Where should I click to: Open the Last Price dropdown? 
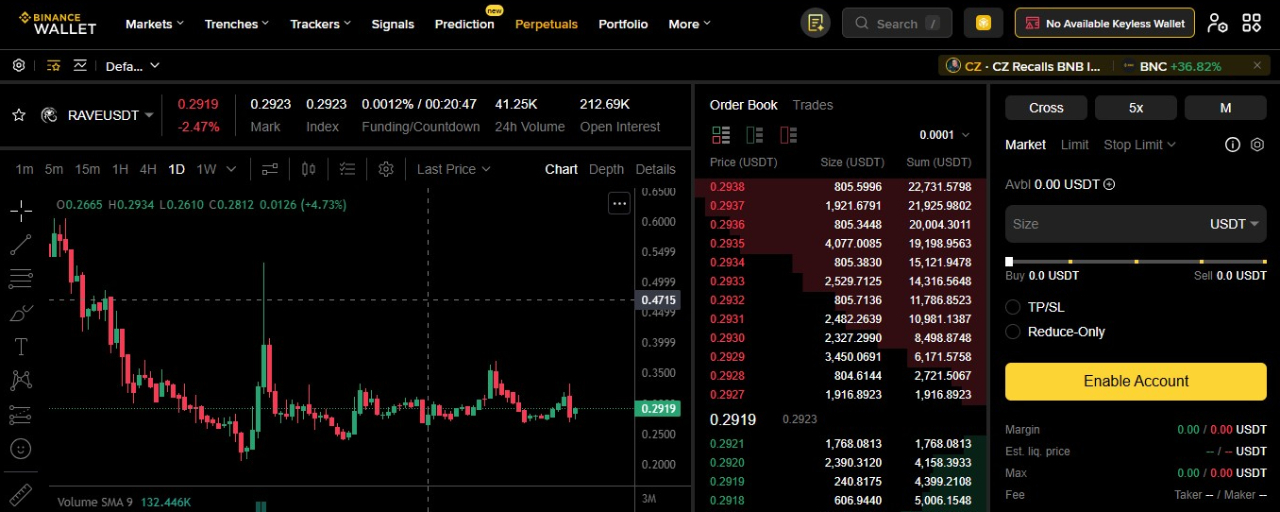pos(453,169)
